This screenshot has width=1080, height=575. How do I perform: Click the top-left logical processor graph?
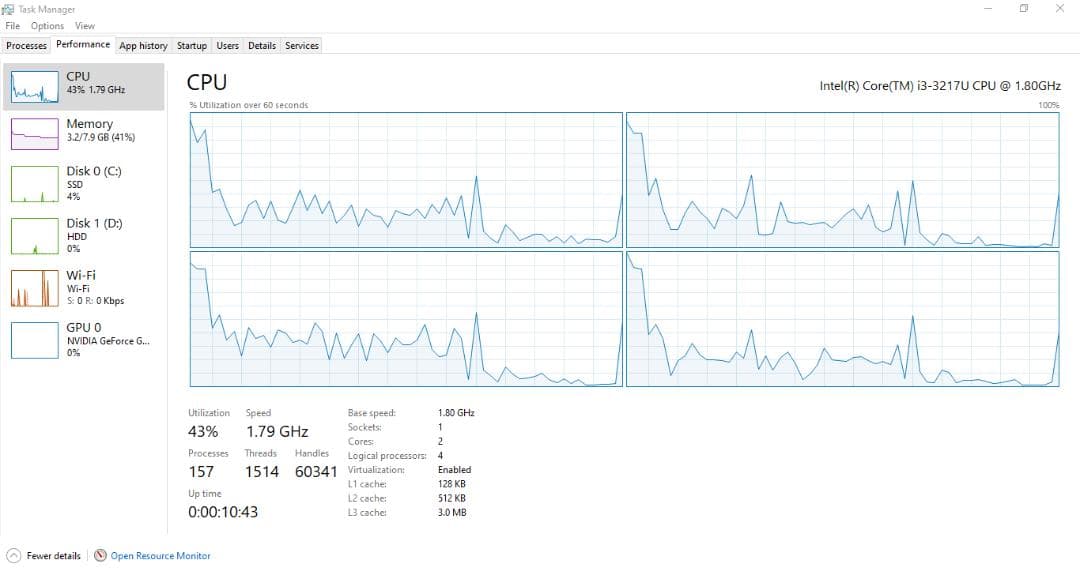[405, 180]
